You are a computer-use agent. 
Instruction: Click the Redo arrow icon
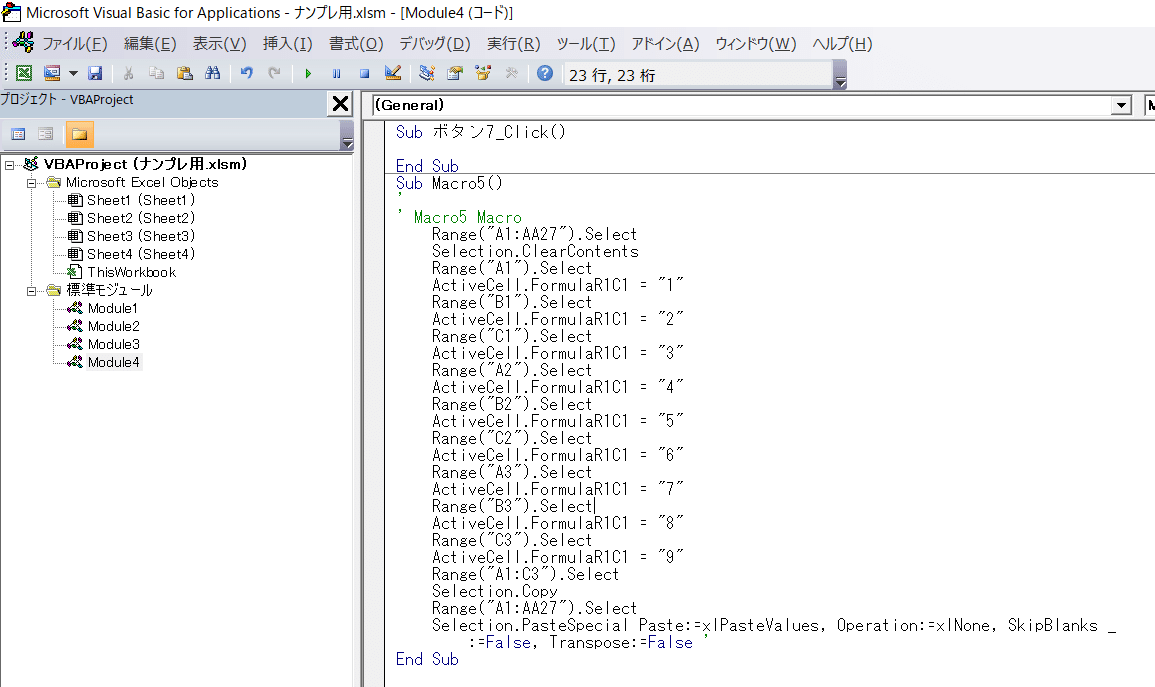275,73
